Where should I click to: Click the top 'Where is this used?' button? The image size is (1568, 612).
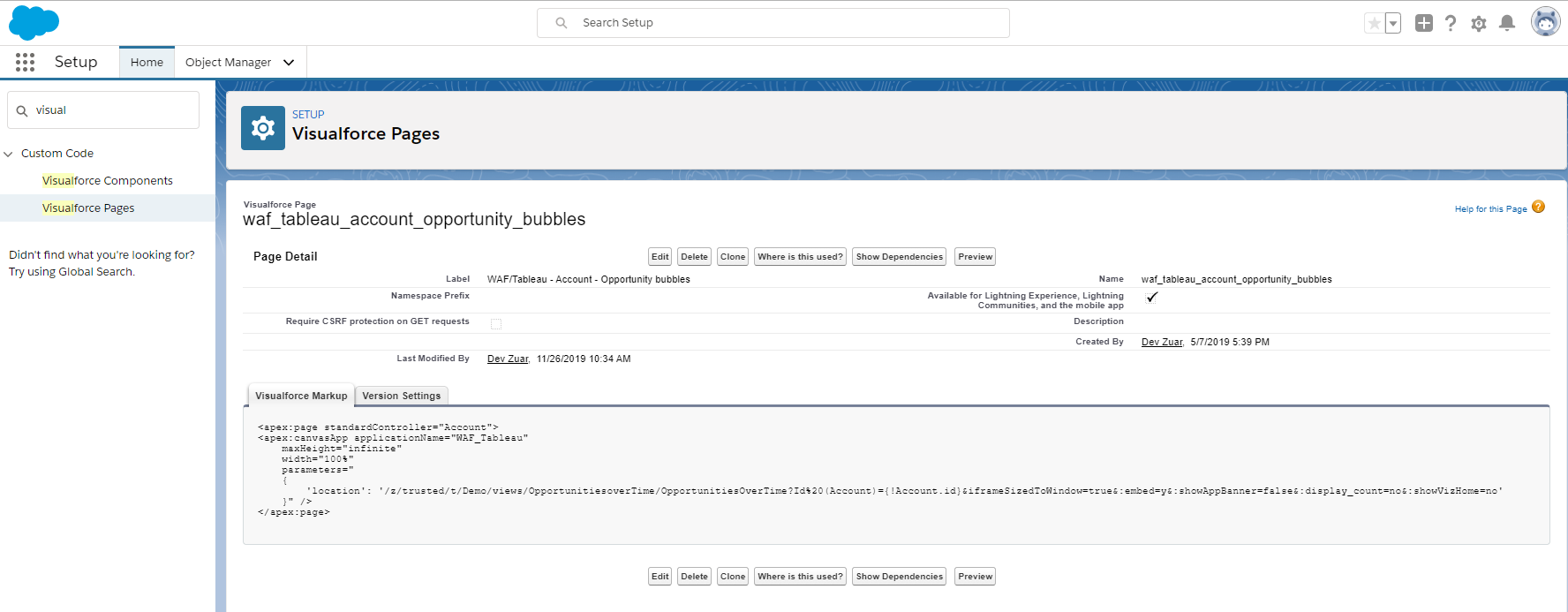coord(800,257)
